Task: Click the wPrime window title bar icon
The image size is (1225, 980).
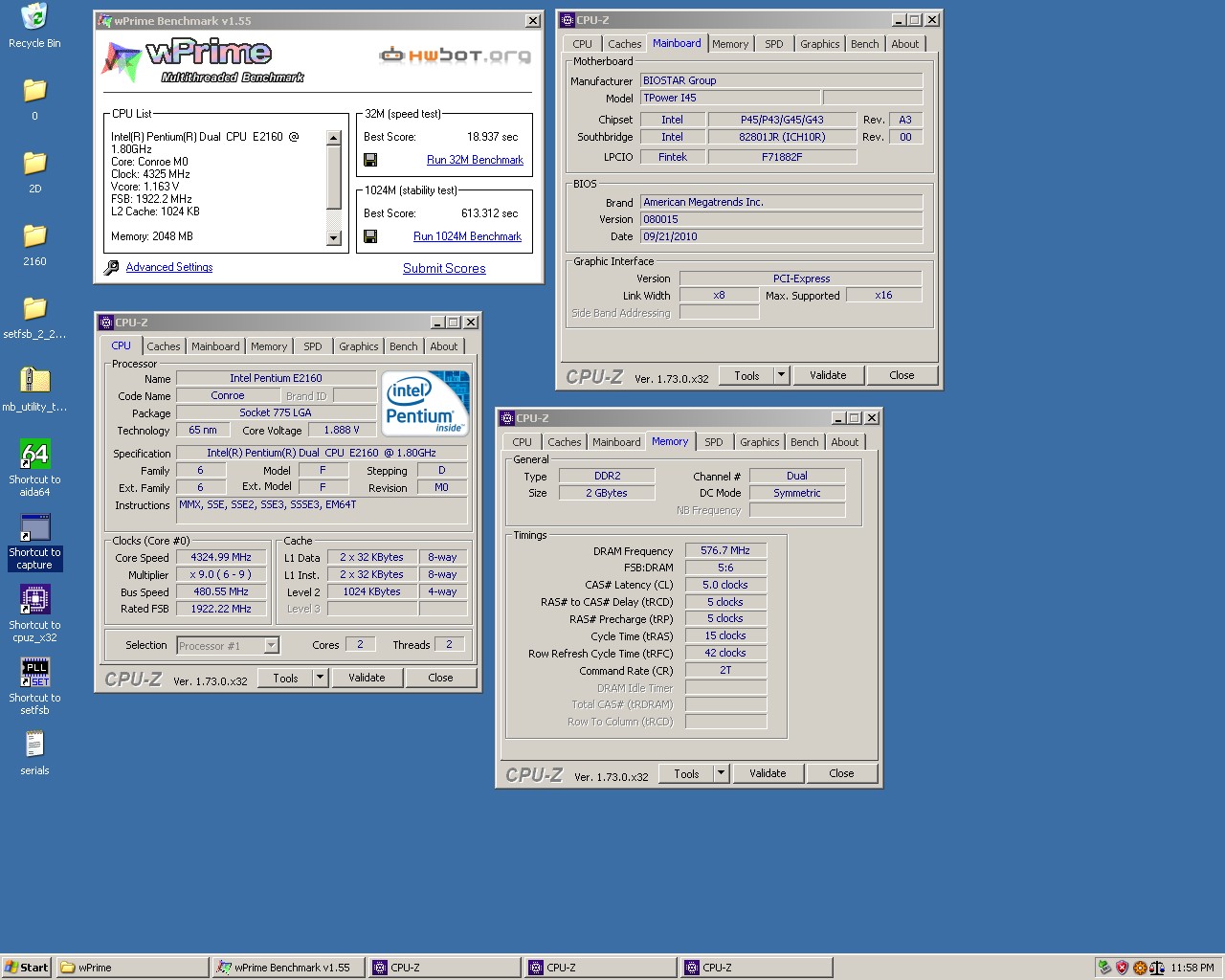Action: (x=104, y=21)
